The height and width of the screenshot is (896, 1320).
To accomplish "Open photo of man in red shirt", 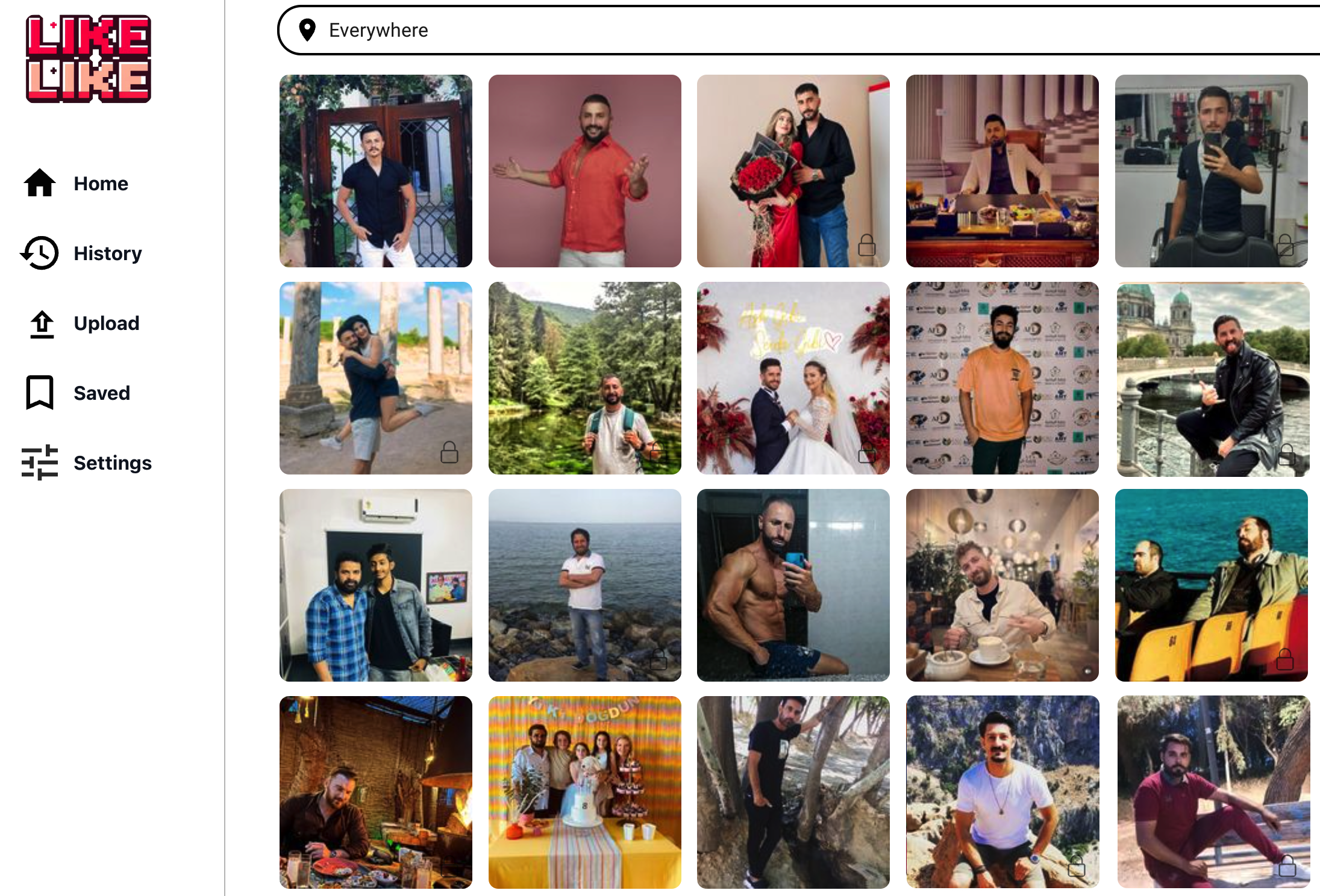I will pyautogui.click(x=585, y=171).
